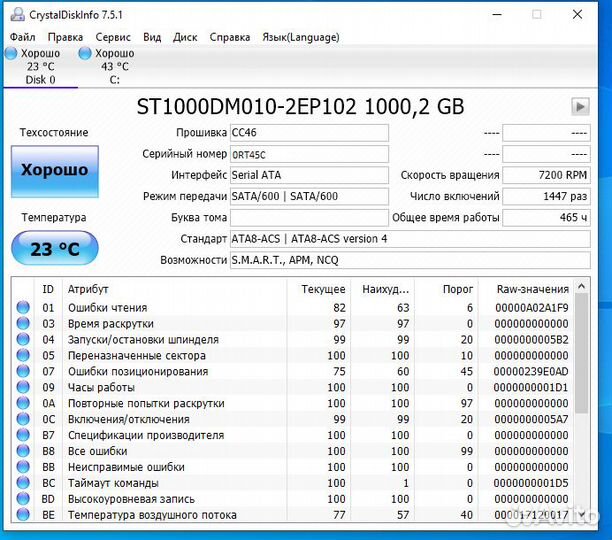Click the Атрибут column header
Screen dimensions: 612x540
(174, 289)
